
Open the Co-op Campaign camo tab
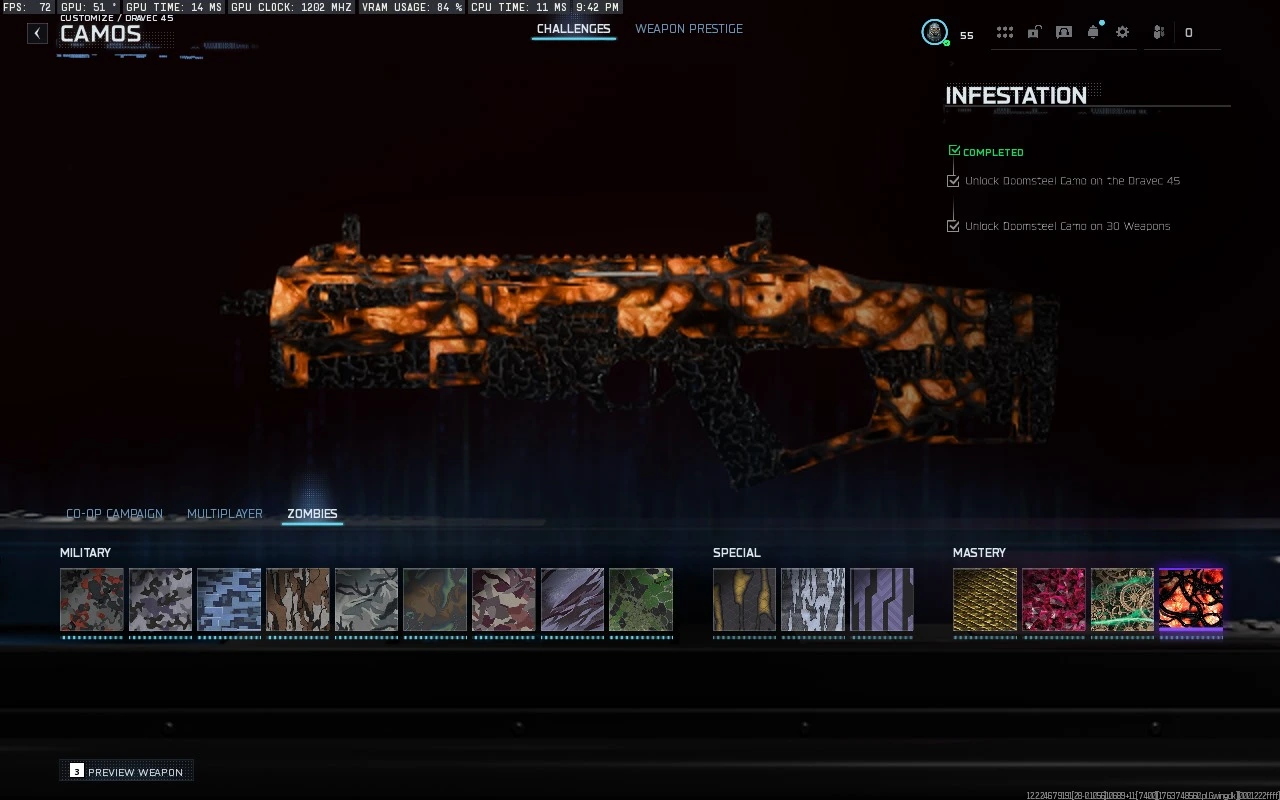pyautogui.click(x=114, y=514)
